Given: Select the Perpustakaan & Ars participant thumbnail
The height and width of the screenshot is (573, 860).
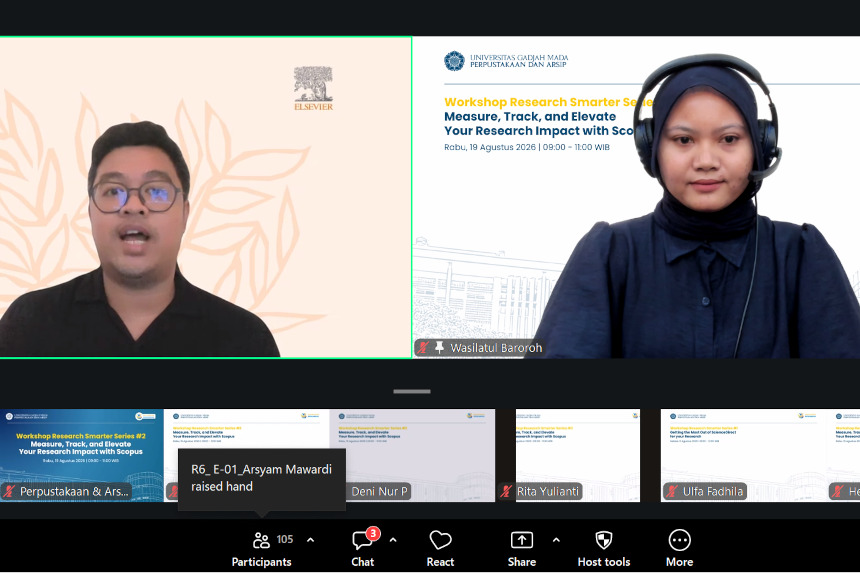Looking at the screenshot, I should tap(82, 455).
